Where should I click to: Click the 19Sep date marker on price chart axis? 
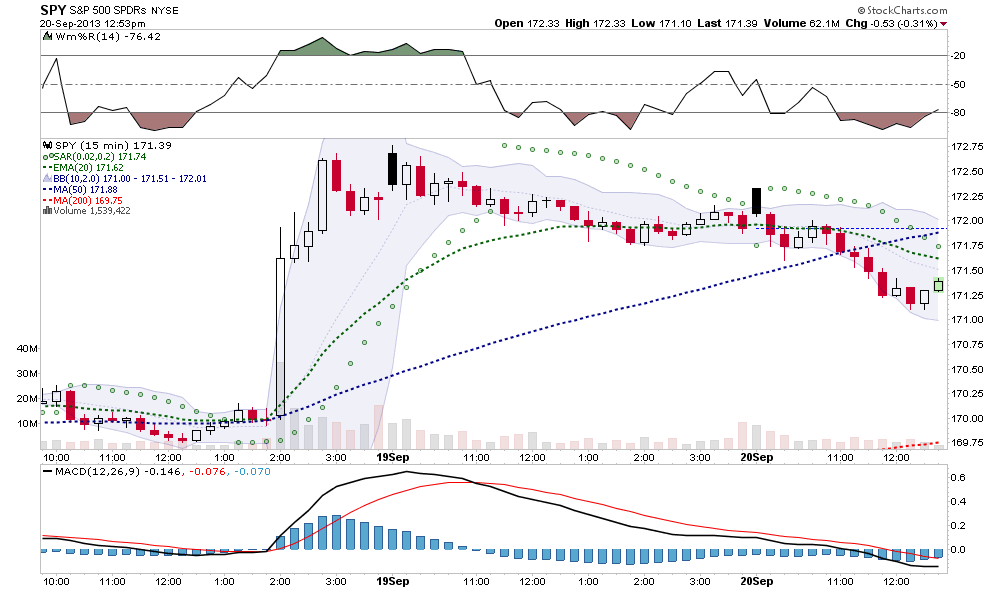coord(393,457)
